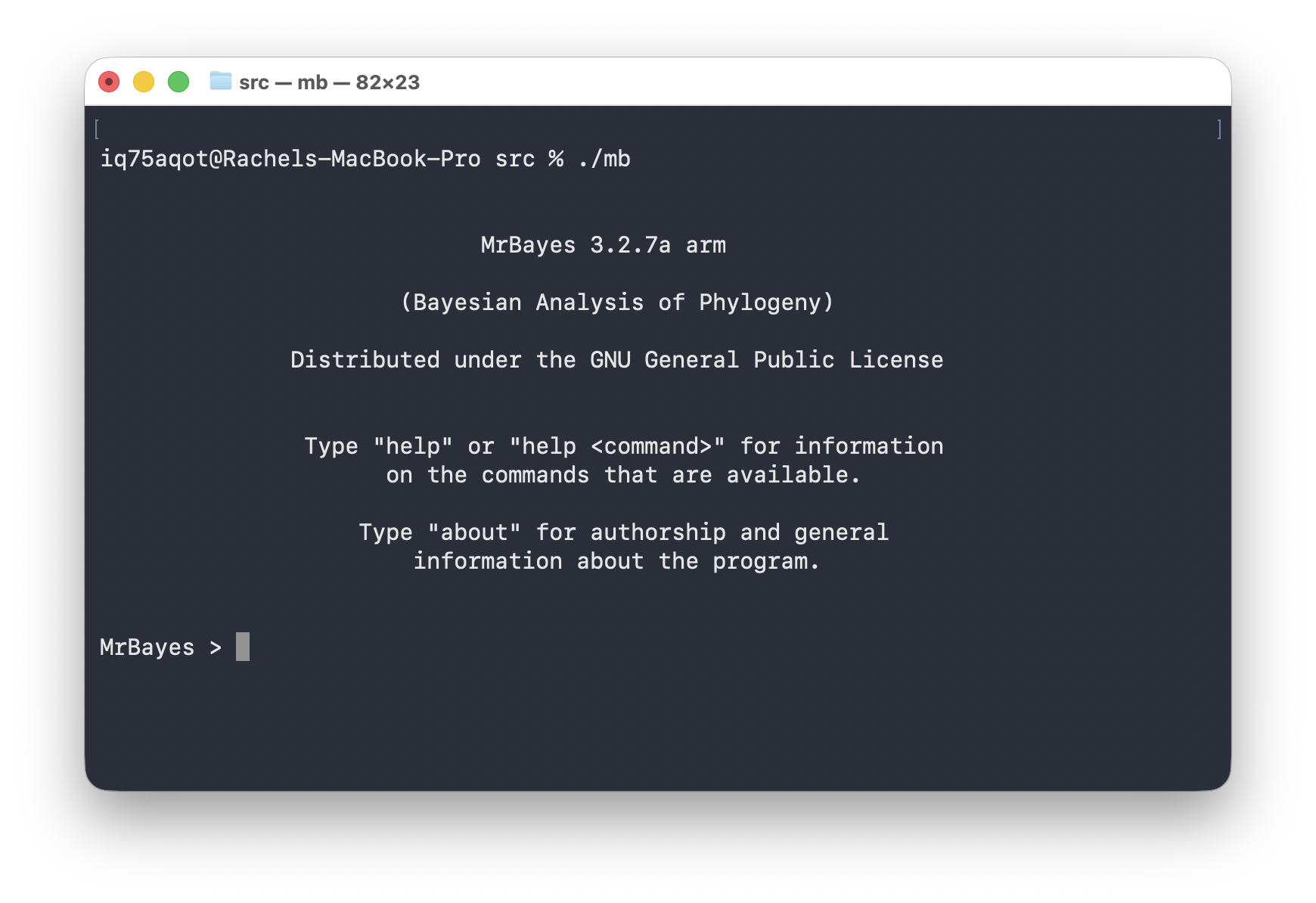Click the quoted "help" word in instructions
Viewport: 1316px width, 903px height.
[x=413, y=446]
